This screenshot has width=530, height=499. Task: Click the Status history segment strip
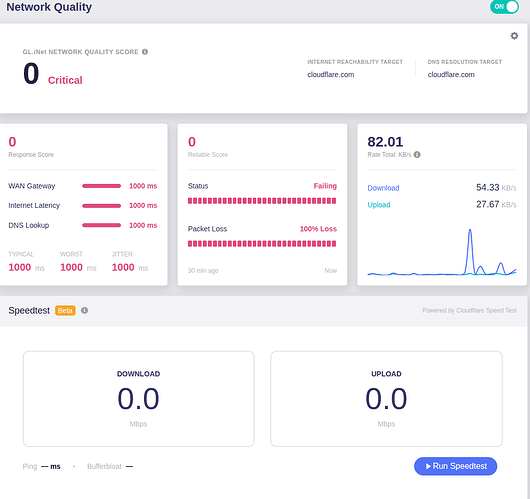tap(262, 201)
